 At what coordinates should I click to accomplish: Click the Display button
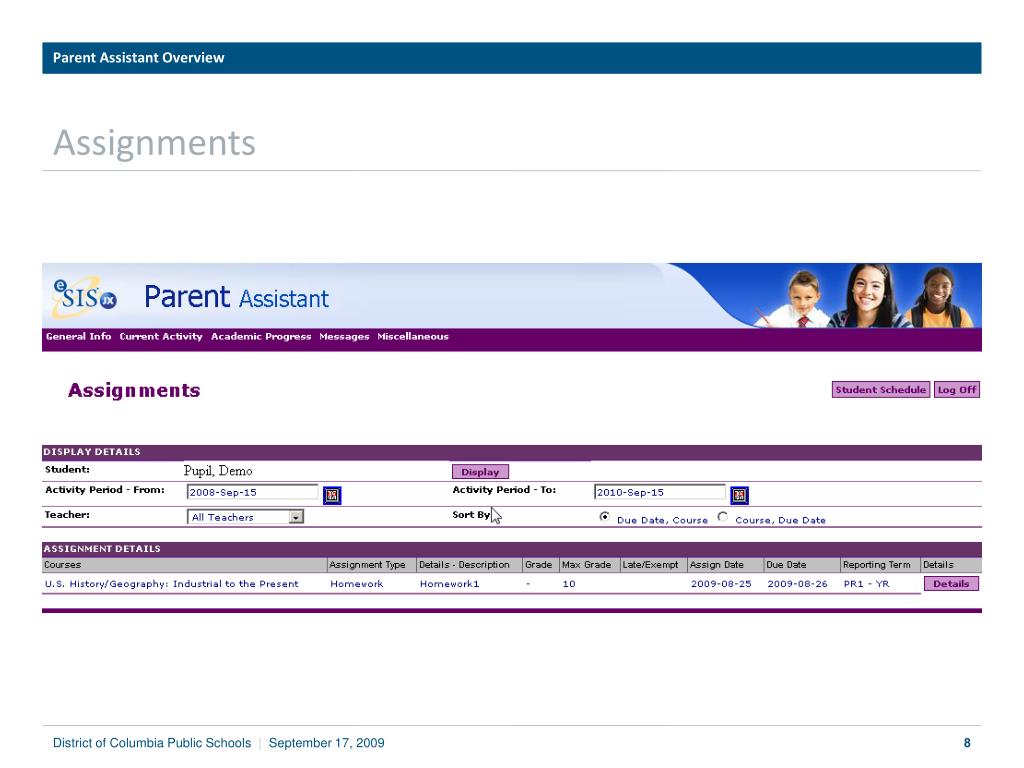(480, 472)
